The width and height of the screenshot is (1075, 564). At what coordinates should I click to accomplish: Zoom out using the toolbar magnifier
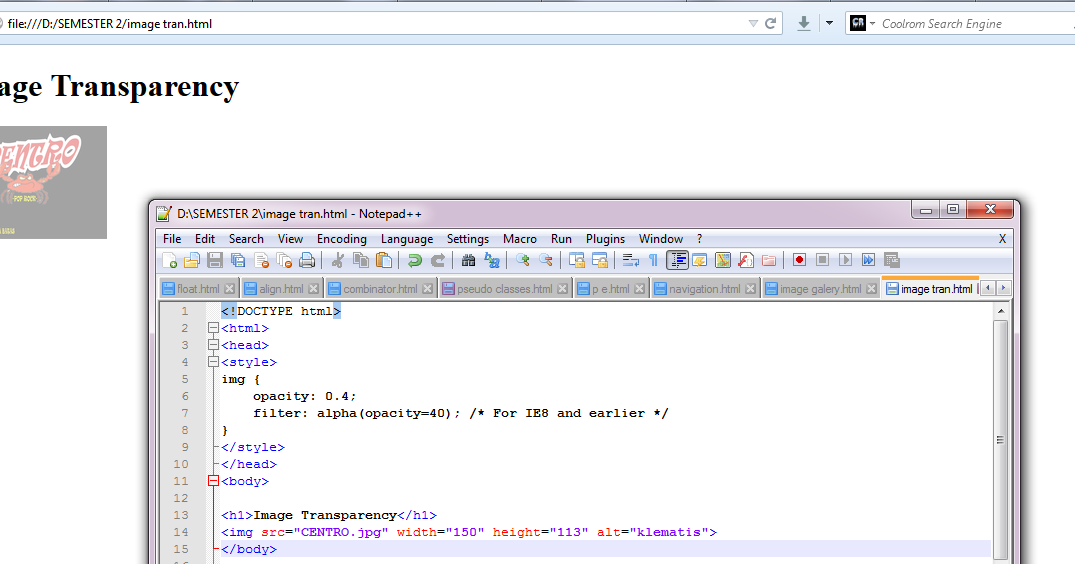[x=546, y=260]
